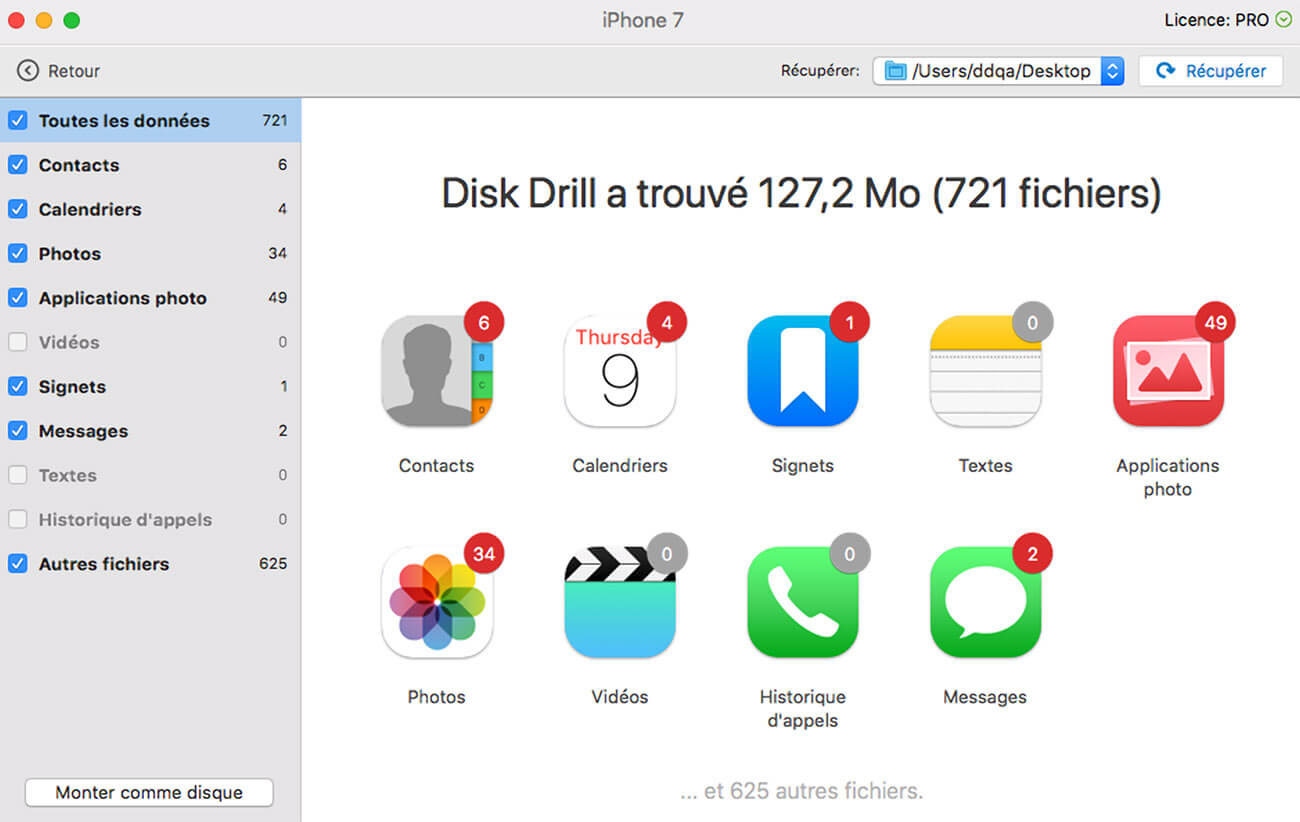Check the Textes checkbox in sidebar
This screenshot has width=1300, height=822.
coord(17,475)
